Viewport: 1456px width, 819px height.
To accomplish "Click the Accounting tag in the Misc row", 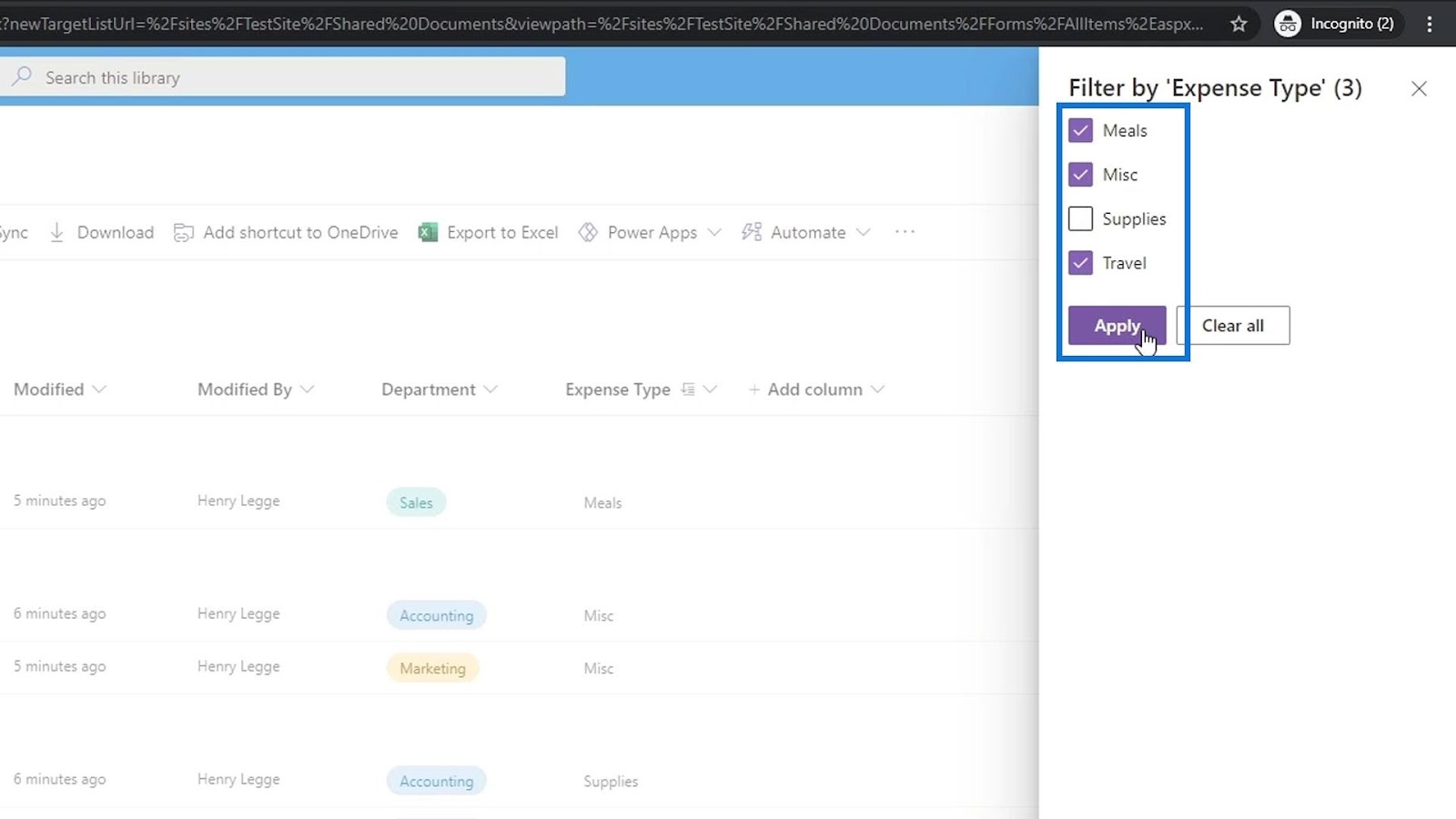I will point(436,615).
